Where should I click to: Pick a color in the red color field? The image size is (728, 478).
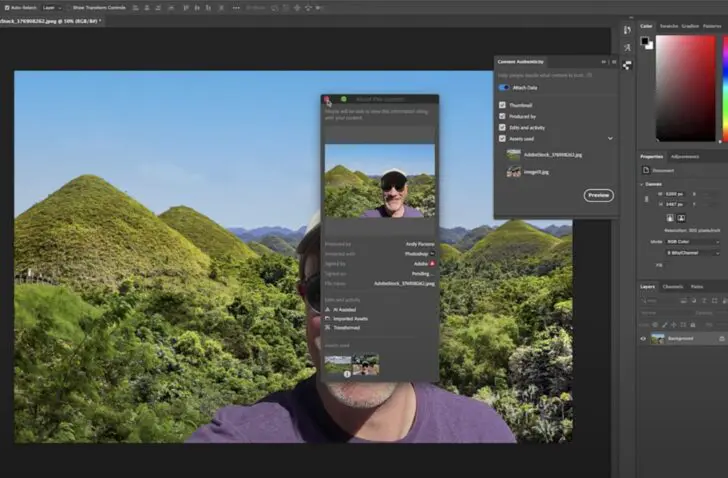click(685, 88)
